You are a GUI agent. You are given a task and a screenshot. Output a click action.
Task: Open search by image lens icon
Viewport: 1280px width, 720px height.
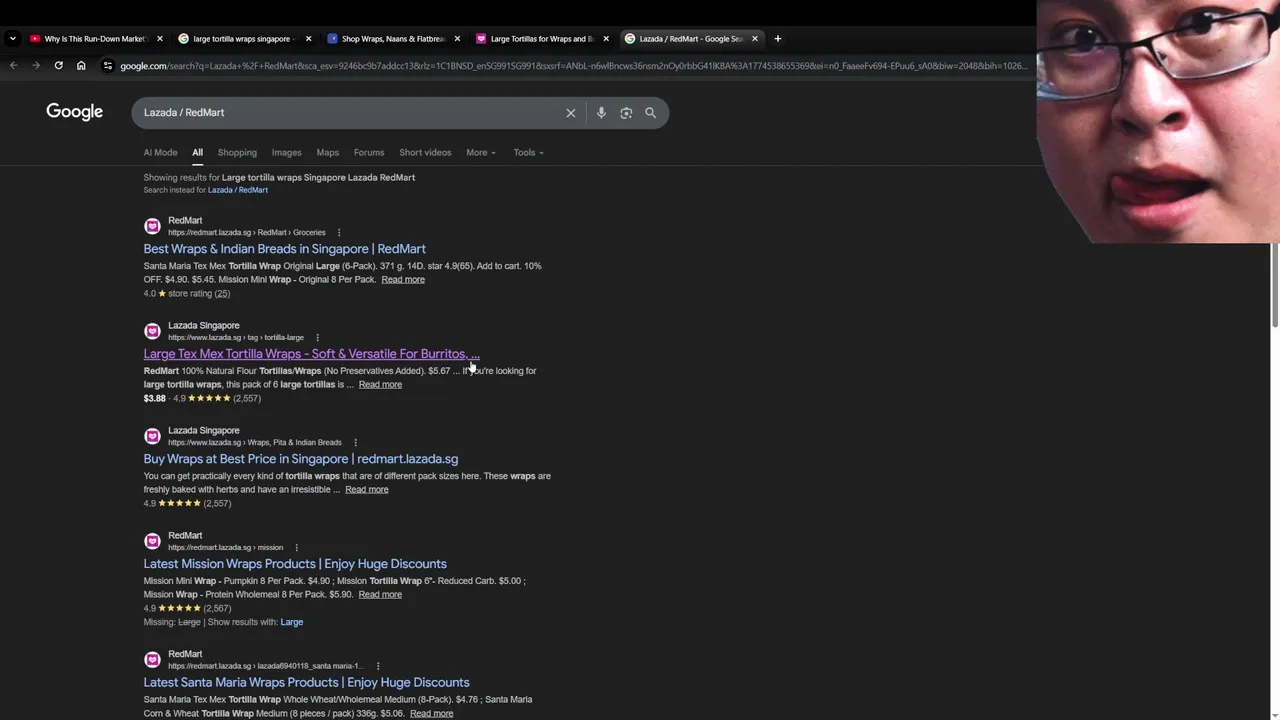[626, 113]
